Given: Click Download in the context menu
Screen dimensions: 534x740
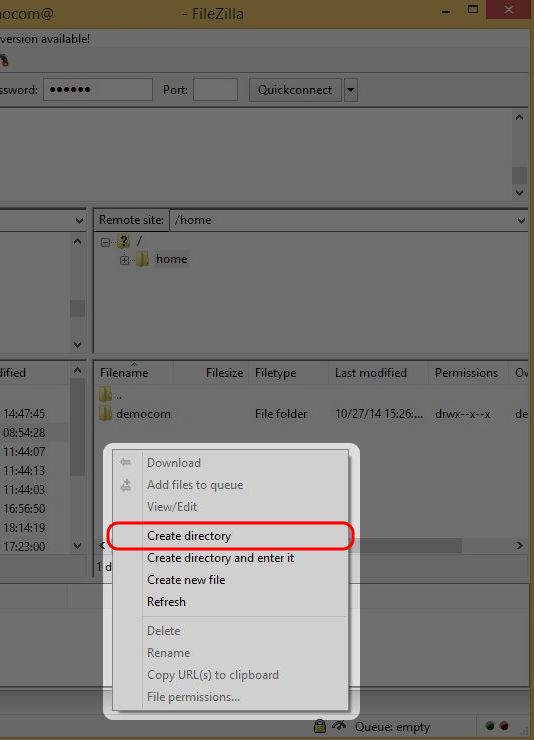Looking at the screenshot, I should (231, 462).
